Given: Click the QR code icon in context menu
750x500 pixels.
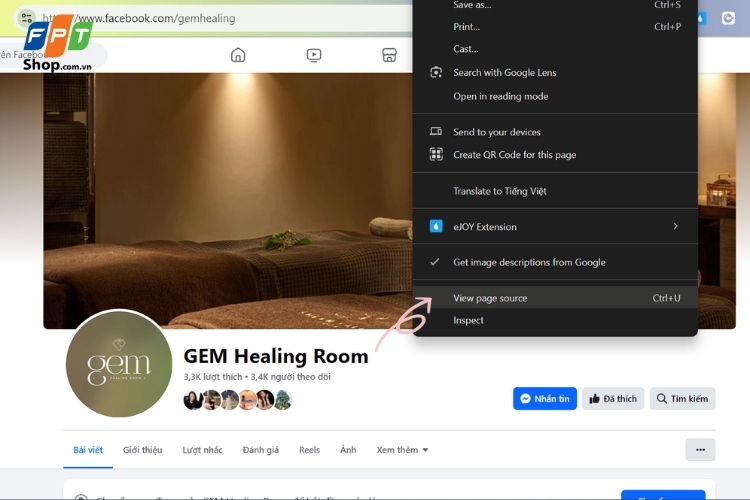Looking at the screenshot, I should (x=436, y=155).
